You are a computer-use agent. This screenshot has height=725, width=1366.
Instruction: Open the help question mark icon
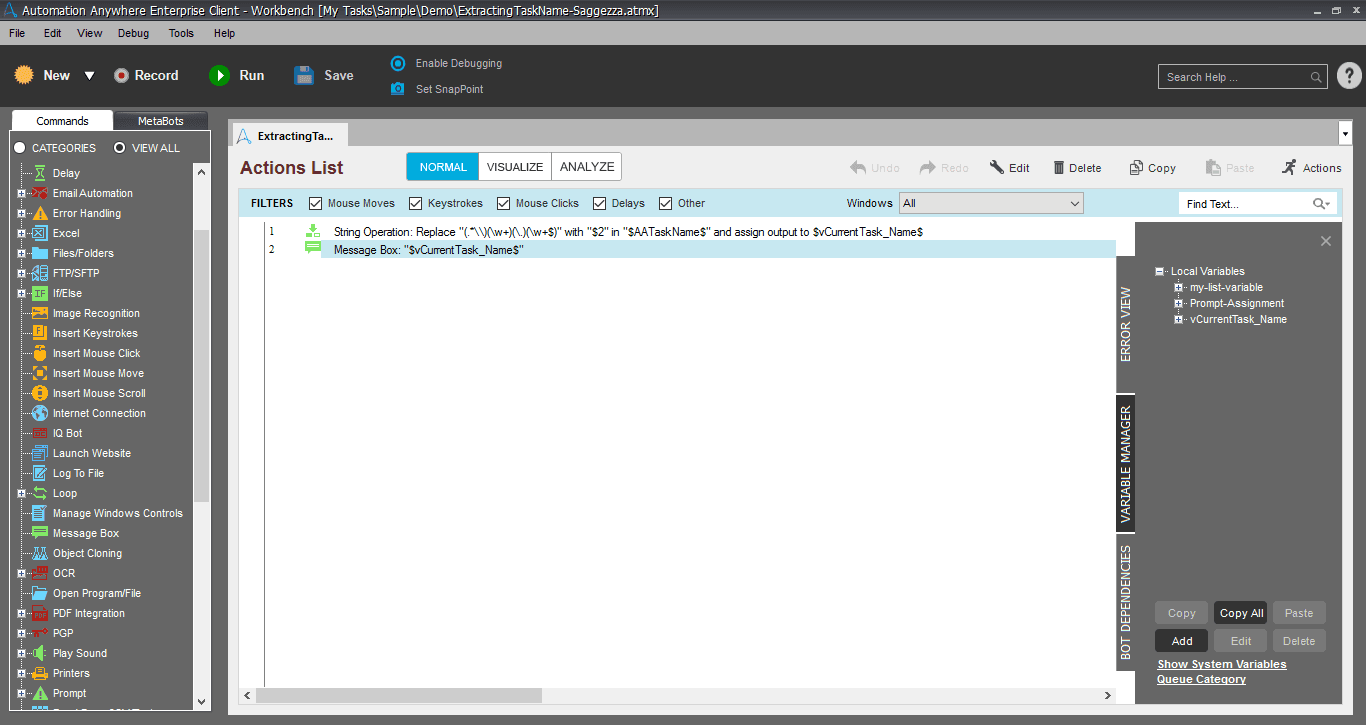click(1349, 76)
